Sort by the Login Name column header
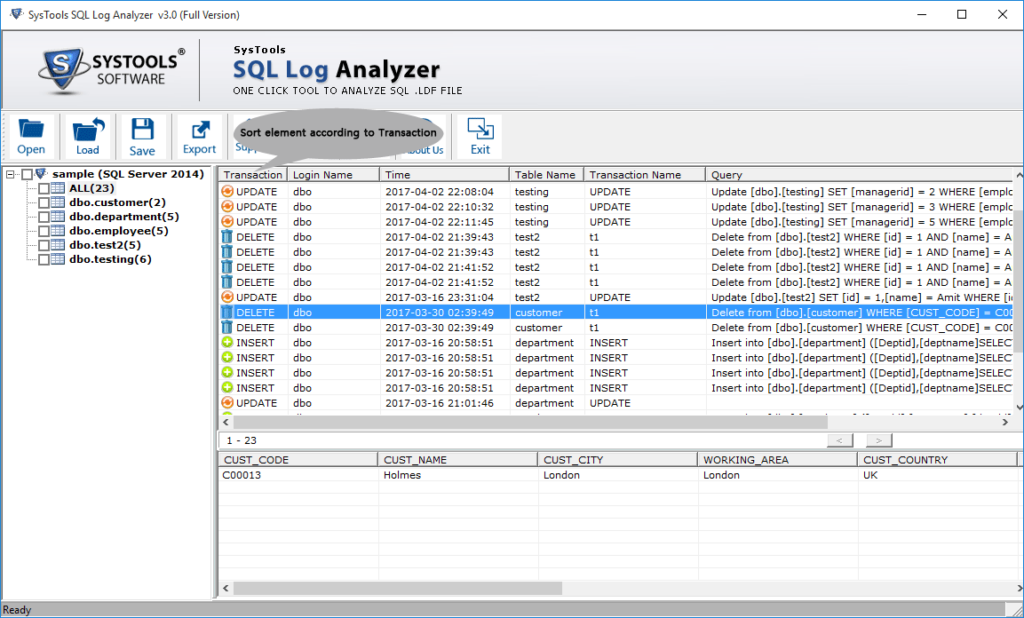This screenshot has width=1024, height=618. click(334, 174)
